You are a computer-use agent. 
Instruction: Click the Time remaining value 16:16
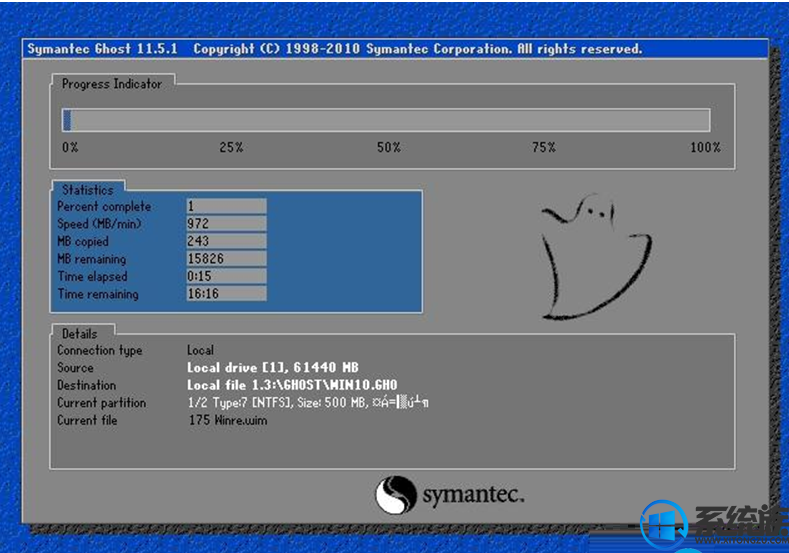click(226, 293)
